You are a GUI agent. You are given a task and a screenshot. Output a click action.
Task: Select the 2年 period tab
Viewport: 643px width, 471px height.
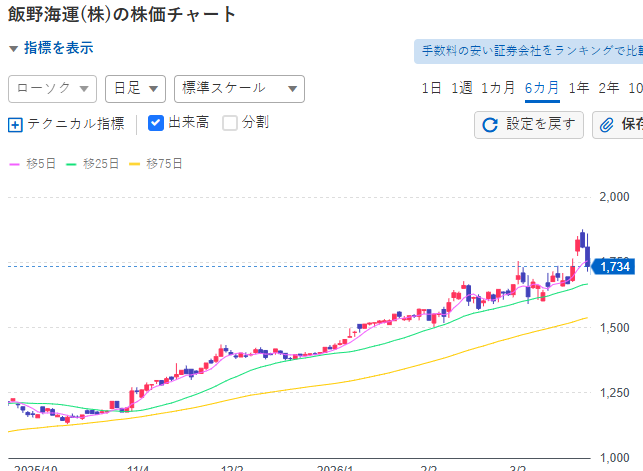pyautogui.click(x=609, y=88)
